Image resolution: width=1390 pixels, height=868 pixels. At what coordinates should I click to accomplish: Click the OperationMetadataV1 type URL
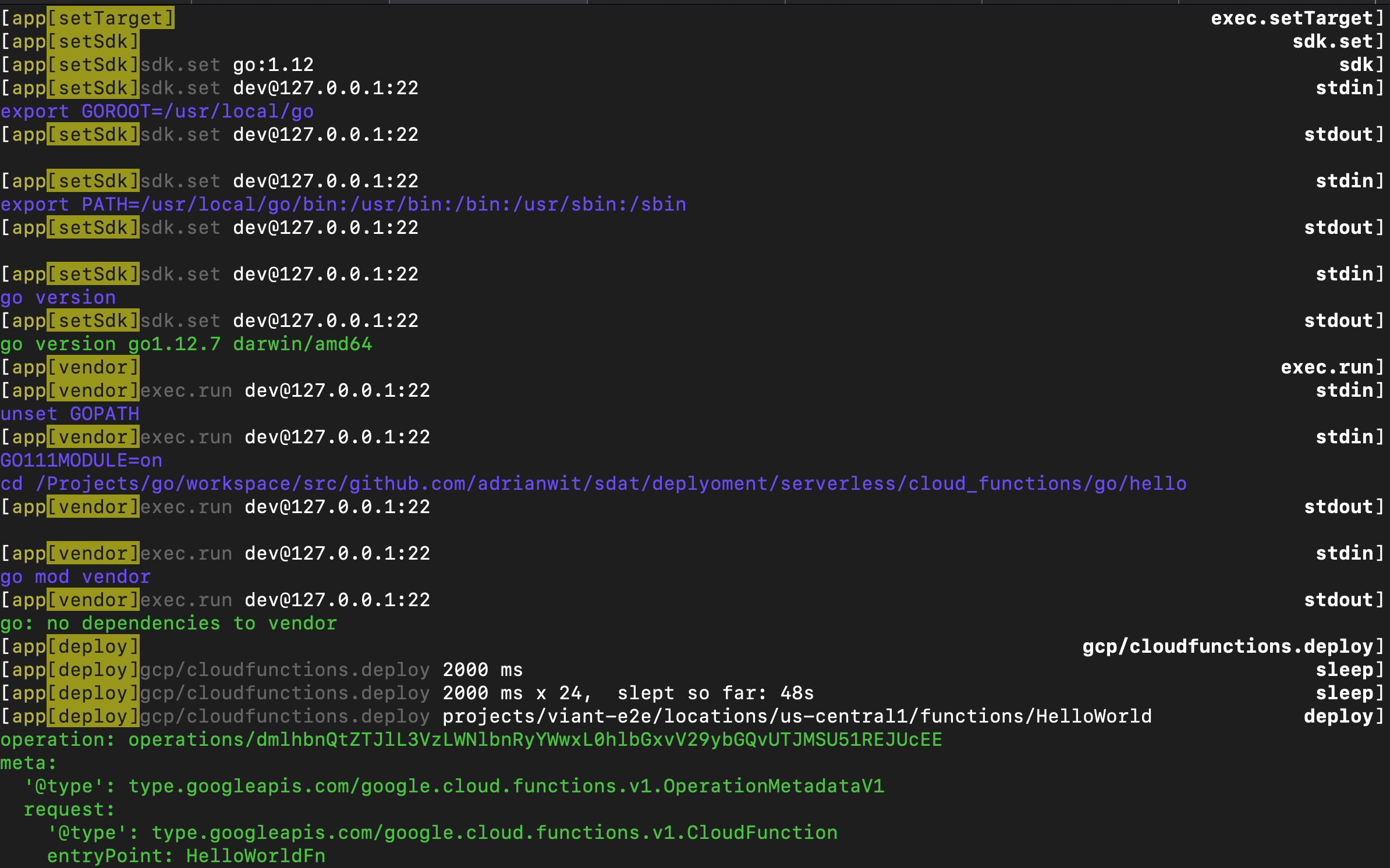tap(506, 786)
